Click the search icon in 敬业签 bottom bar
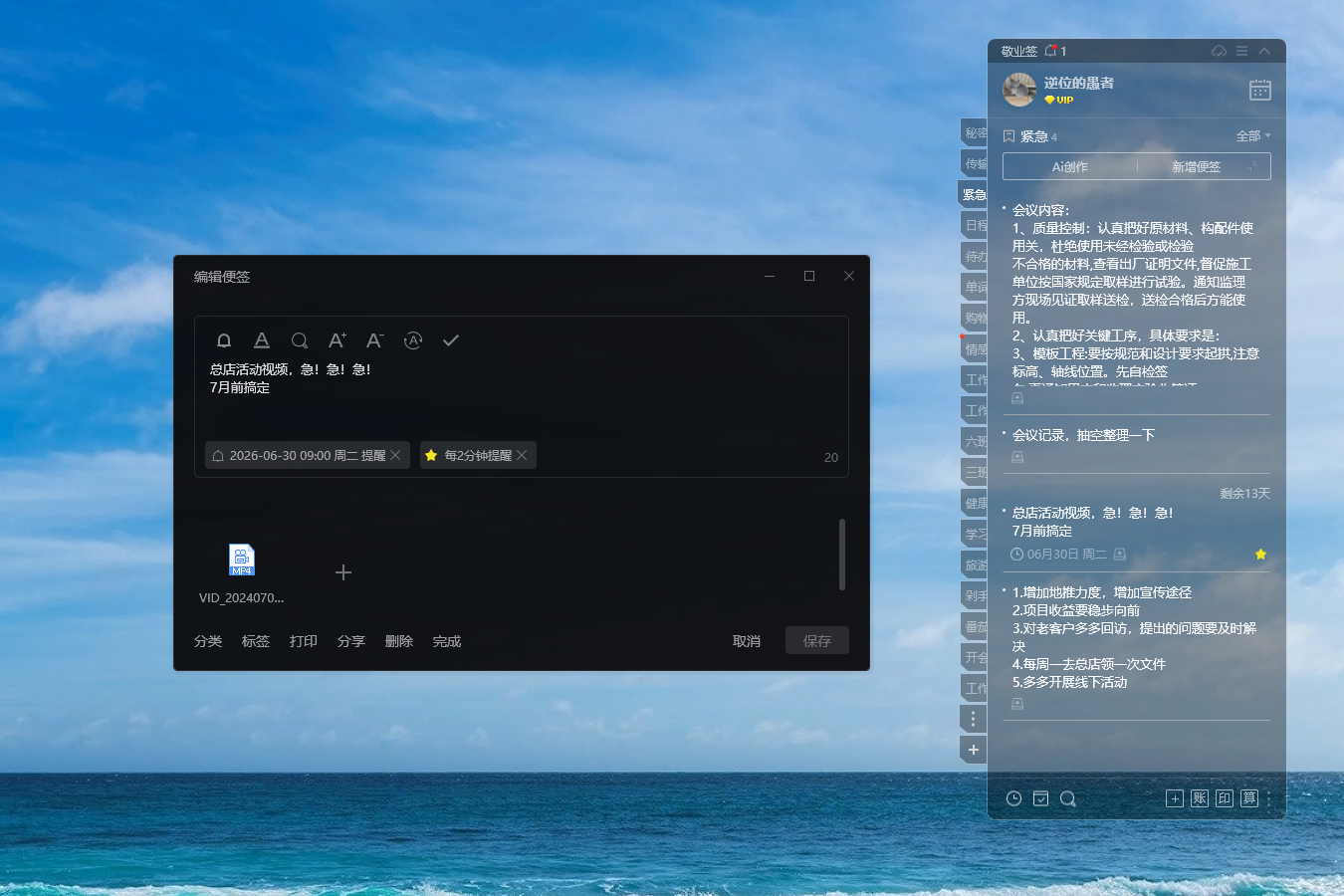This screenshot has height=896, width=1344. (x=1068, y=798)
